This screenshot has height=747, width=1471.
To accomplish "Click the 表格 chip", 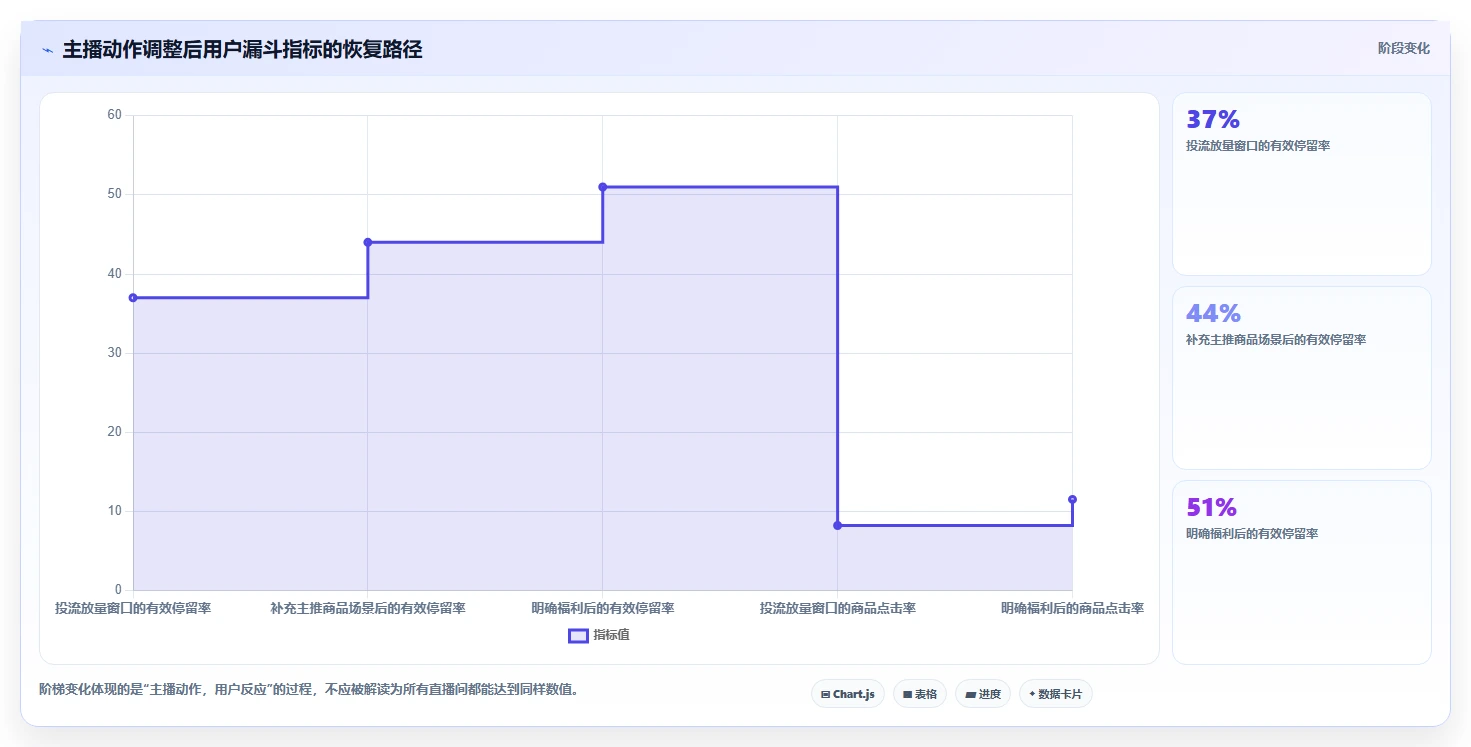I will click(920, 694).
